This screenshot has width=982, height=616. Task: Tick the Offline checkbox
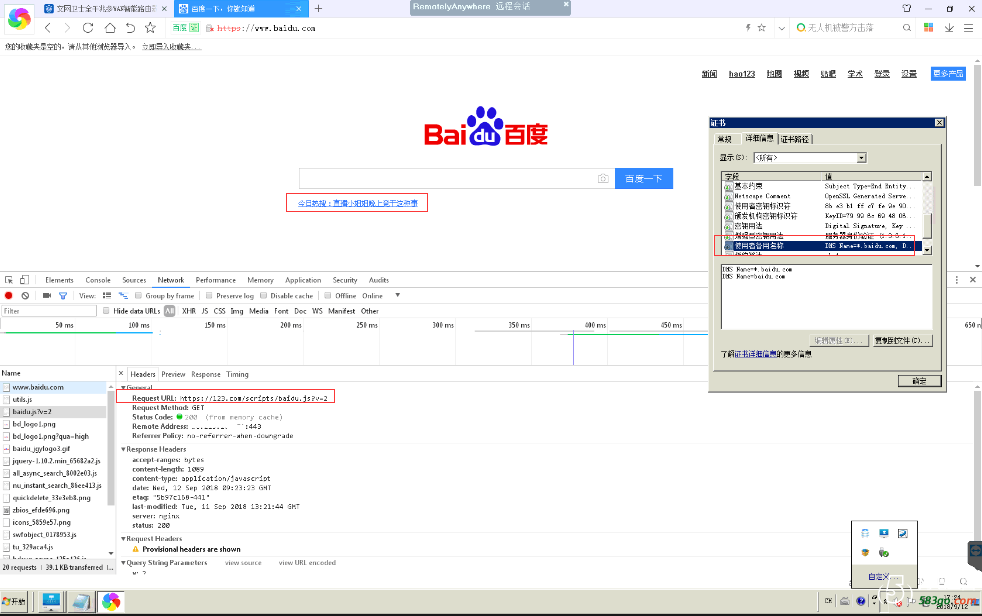tap(328, 295)
